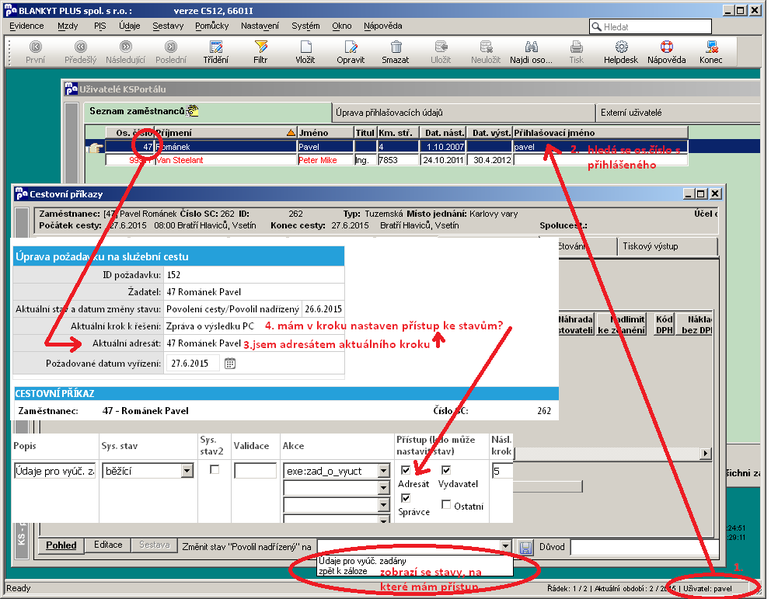Click the magnifier icon in search box
The image size is (778, 599).
[x=596, y=27]
